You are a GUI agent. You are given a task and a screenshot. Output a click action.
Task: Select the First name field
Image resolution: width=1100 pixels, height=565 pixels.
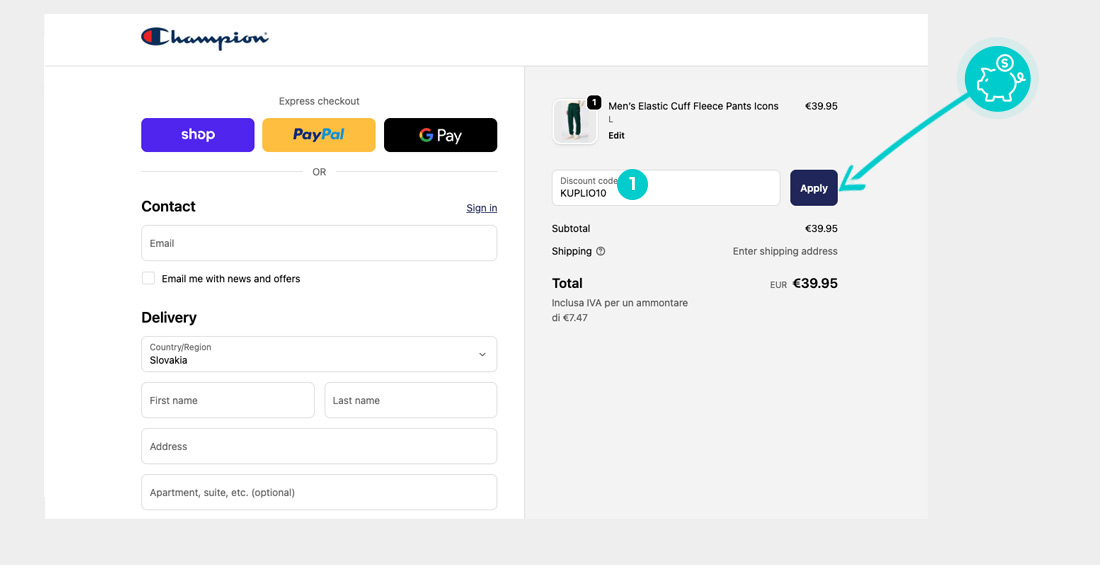228,400
